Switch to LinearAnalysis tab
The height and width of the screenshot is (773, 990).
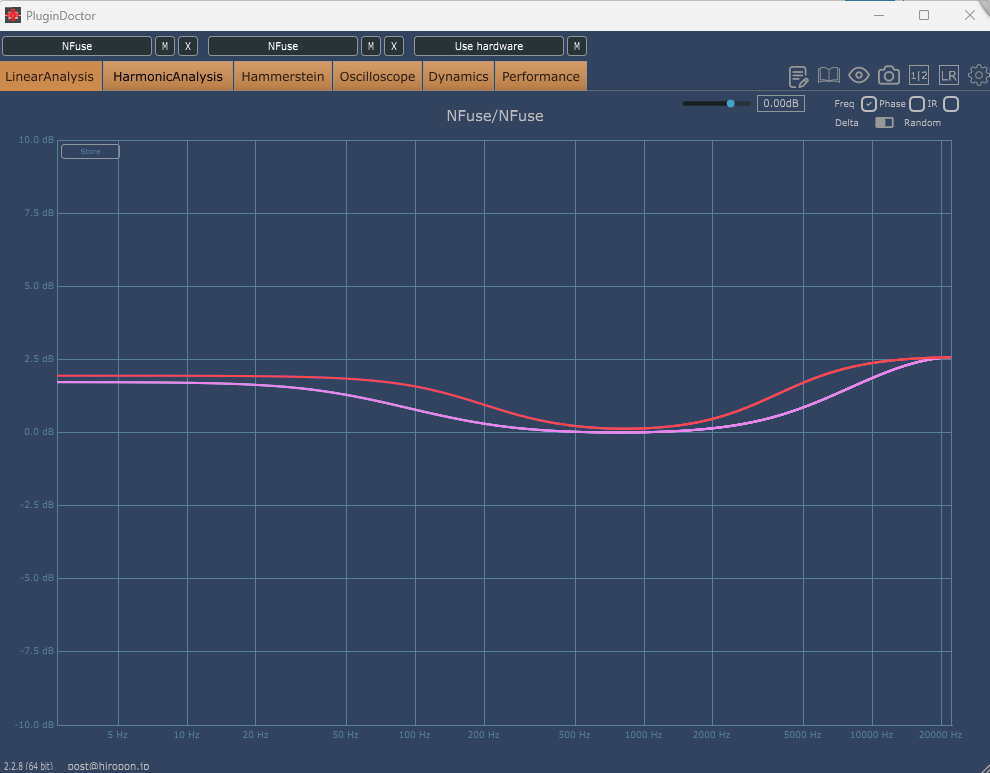click(51, 76)
